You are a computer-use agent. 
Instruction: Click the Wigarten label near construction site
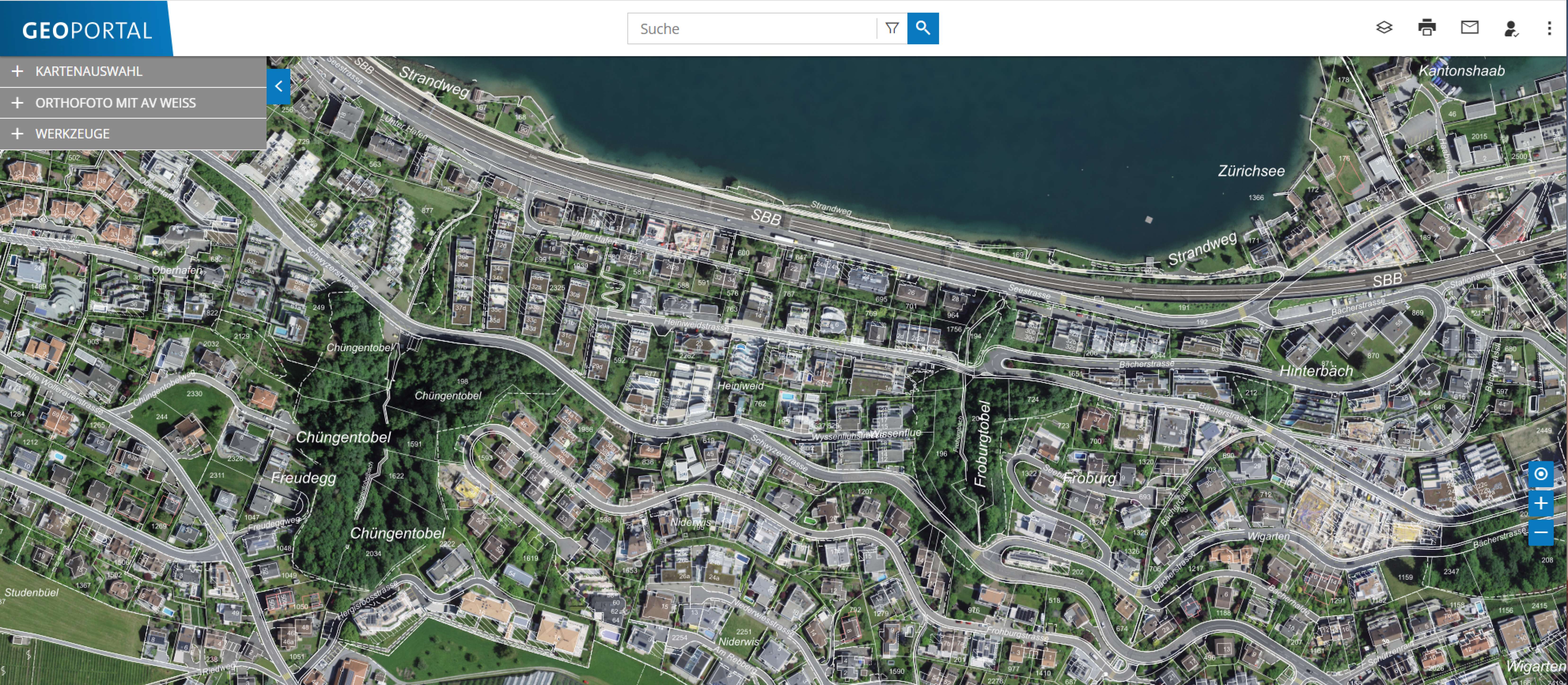[1268, 536]
